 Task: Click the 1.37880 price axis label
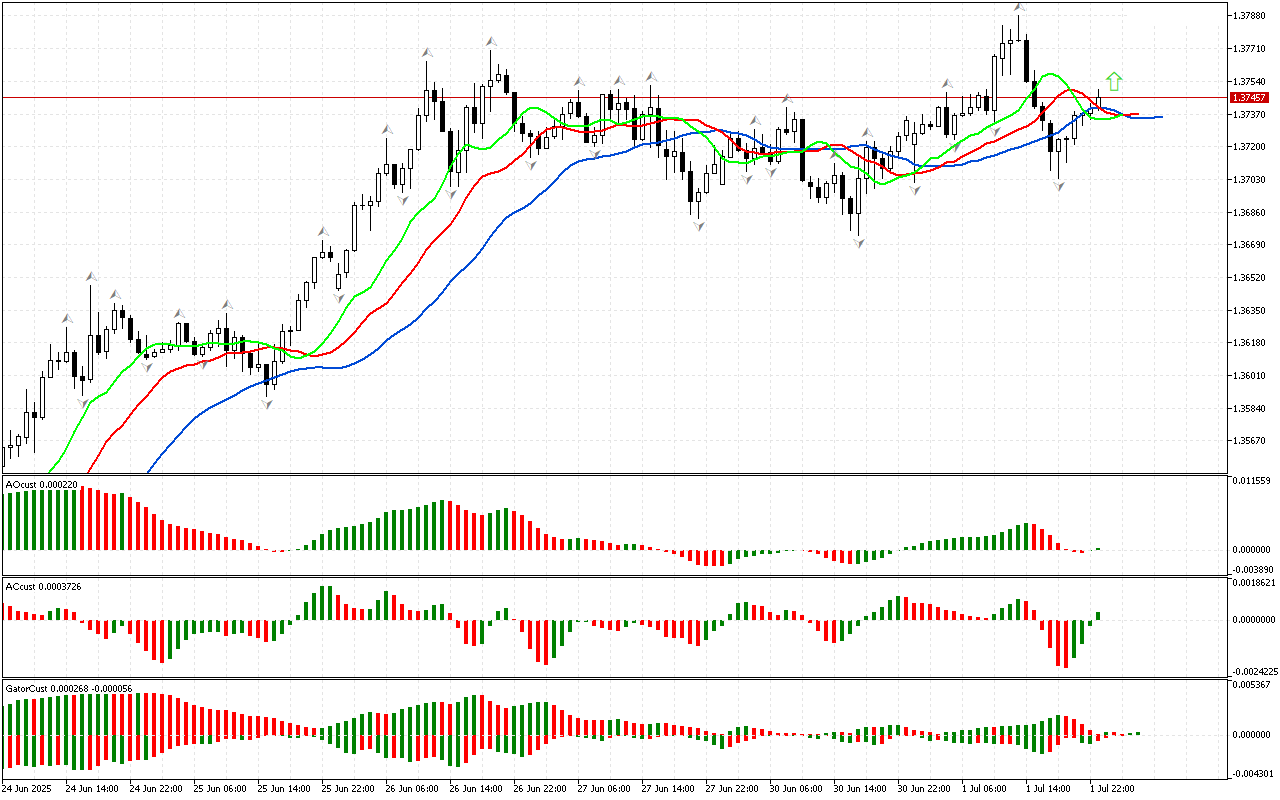click(x=1252, y=15)
